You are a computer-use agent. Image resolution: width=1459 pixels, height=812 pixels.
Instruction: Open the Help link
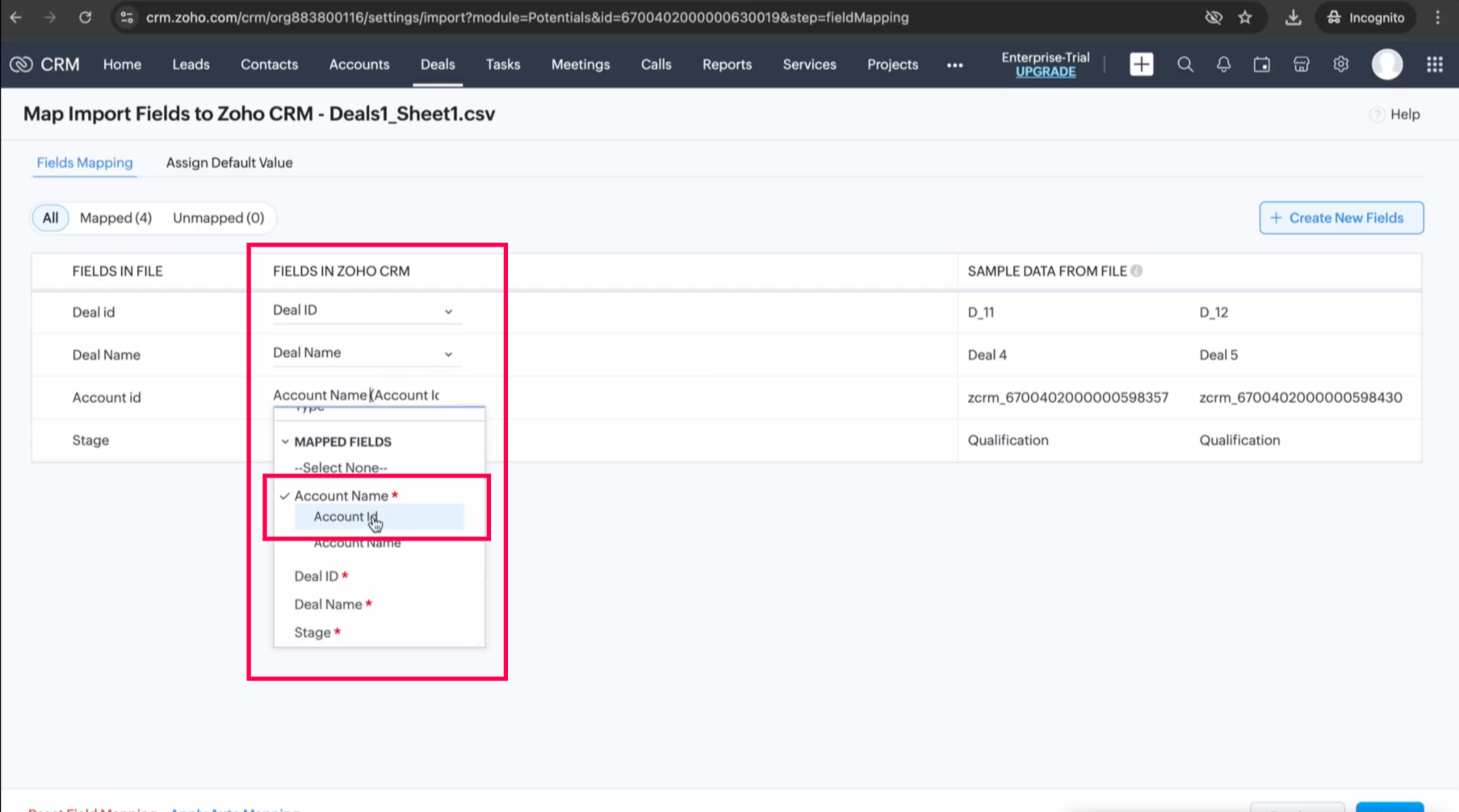pyautogui.click(x=1405, y=115)
